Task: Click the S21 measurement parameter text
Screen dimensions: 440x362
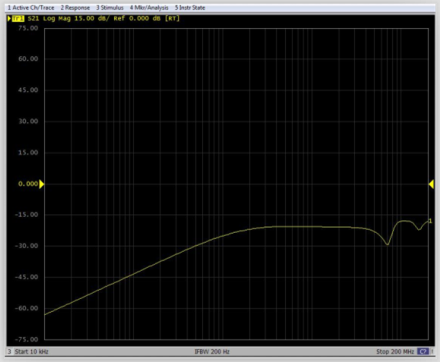Action: click(33, 18)
